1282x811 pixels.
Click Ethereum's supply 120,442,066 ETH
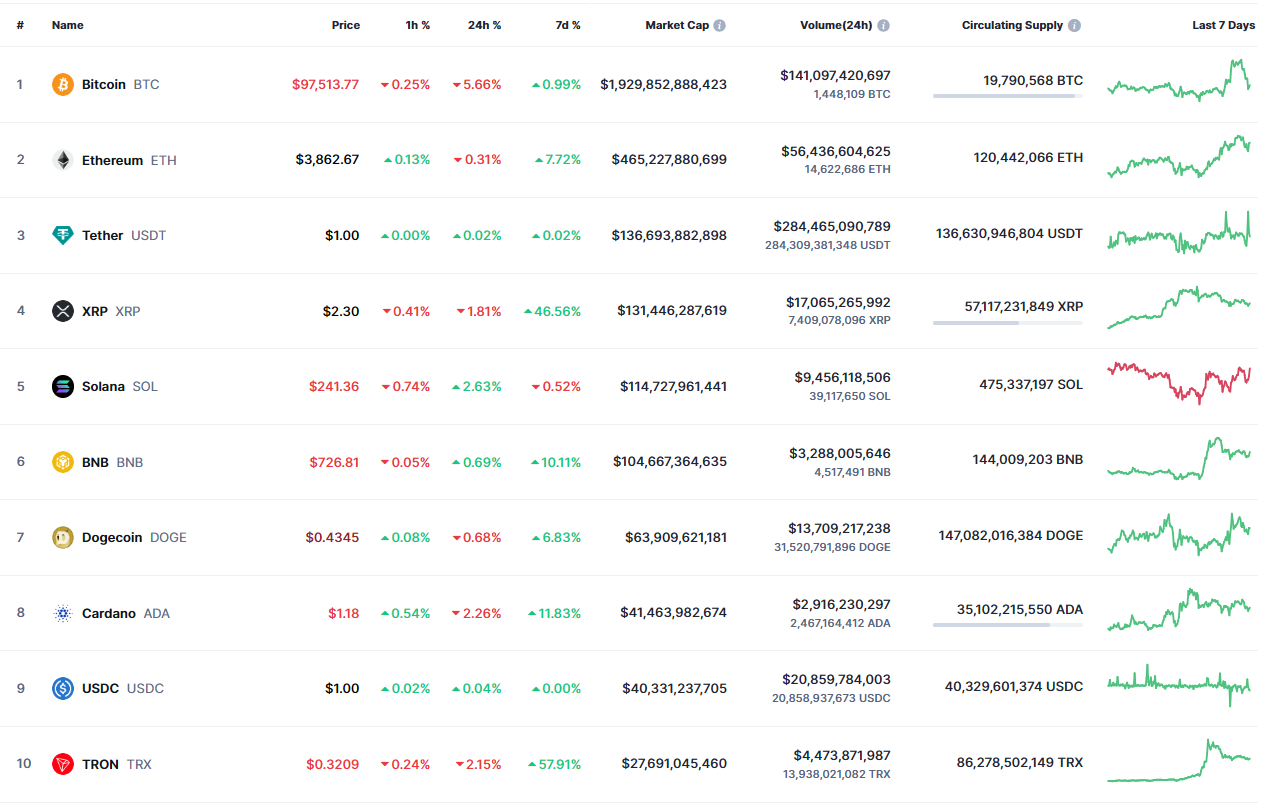point(1028,158)
